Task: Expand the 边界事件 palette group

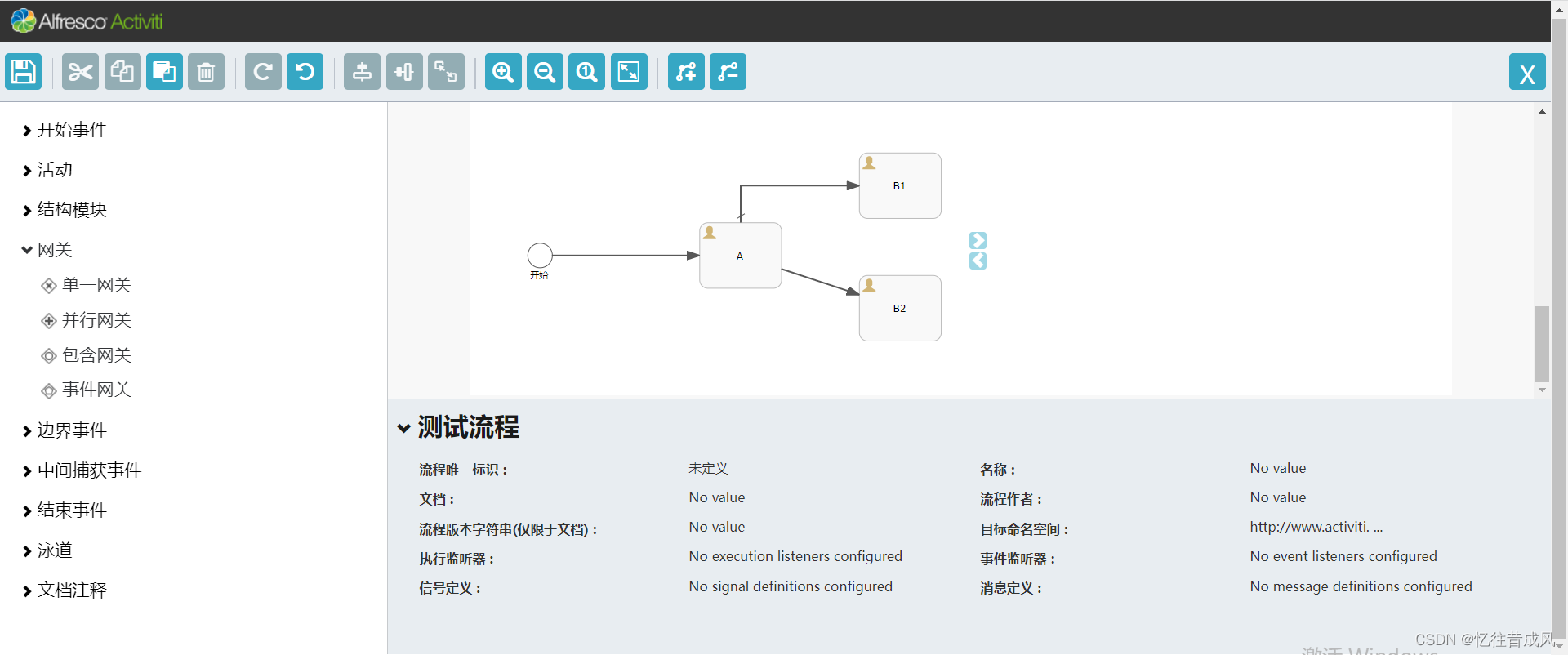Action: (x=65, y=430)
